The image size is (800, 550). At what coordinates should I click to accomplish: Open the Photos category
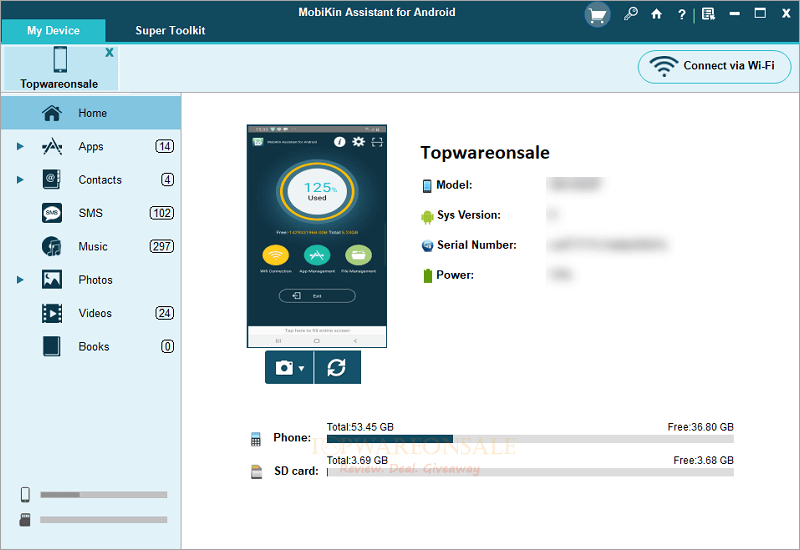91,280
